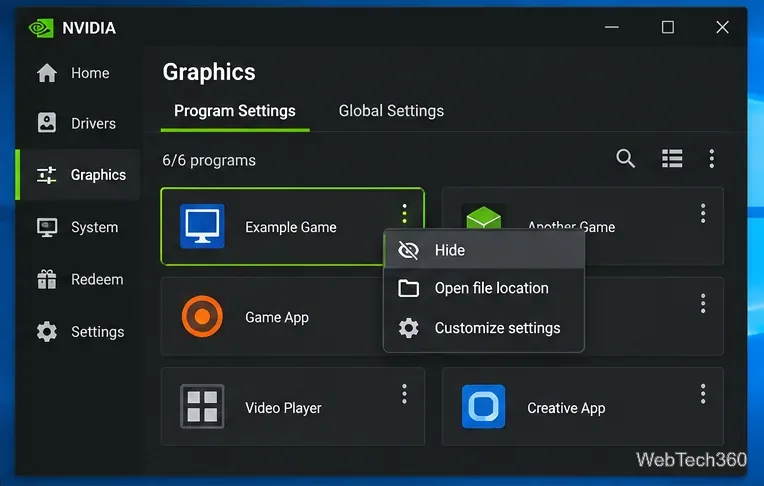Click the Graphics page heading
This screenshot has height=486, width=764.
pyautogui.click(x=209, y=72)
